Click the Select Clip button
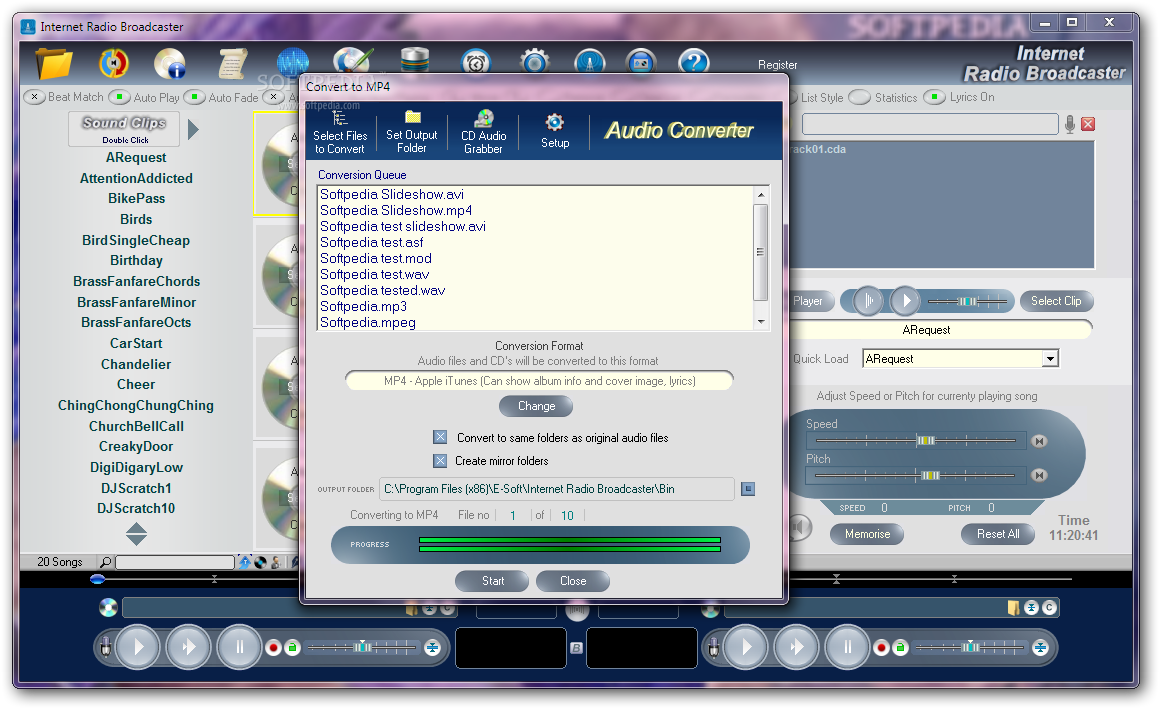 [x=1056, y=301]
